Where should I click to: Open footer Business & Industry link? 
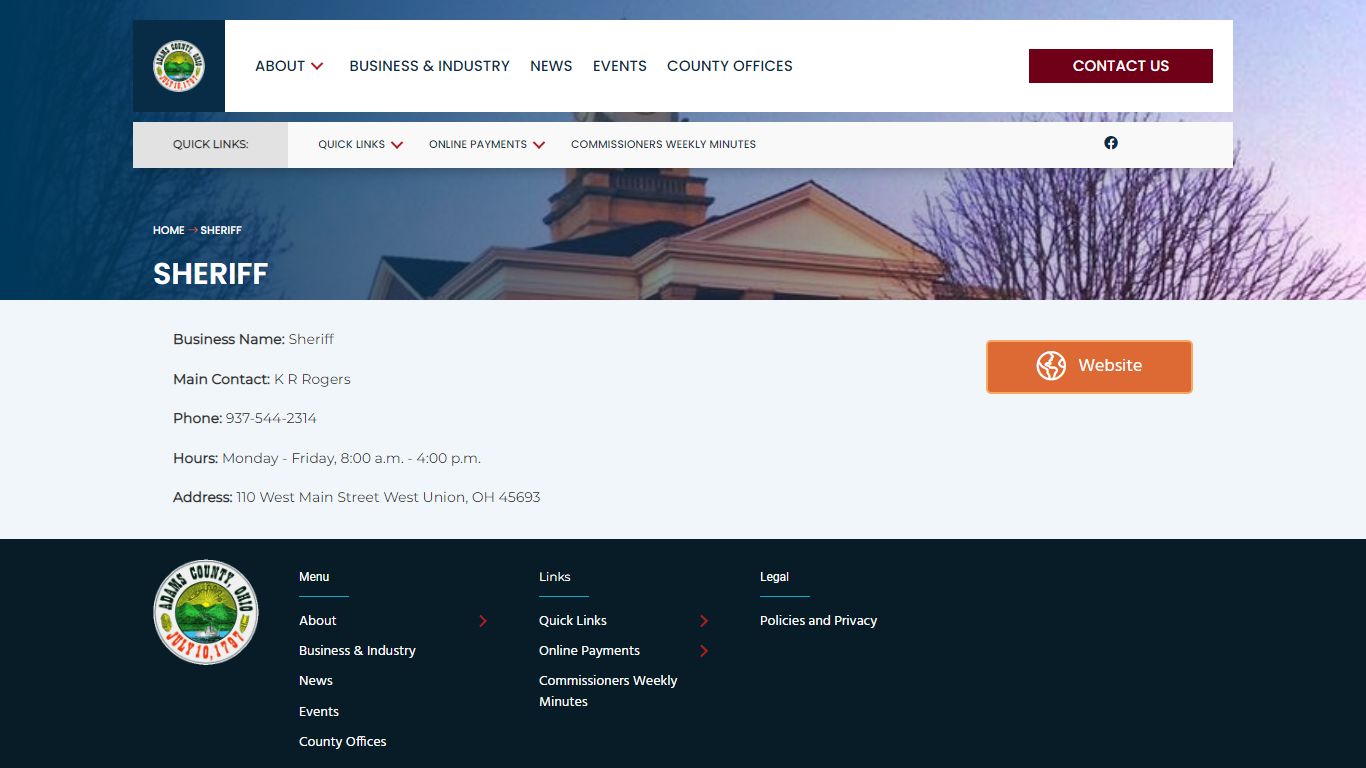point(357,651)
